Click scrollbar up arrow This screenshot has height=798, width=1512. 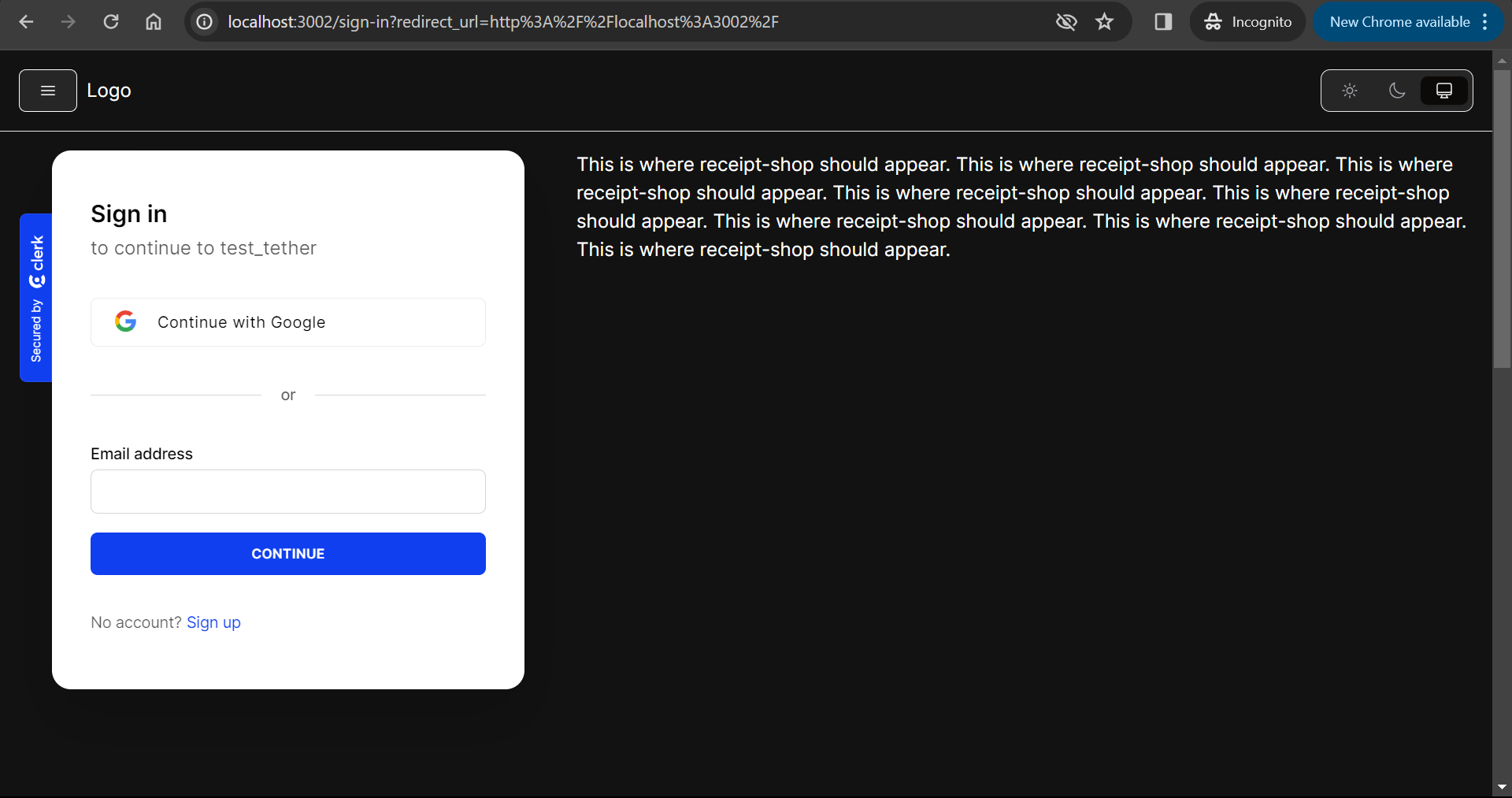tap(1502, 60)
